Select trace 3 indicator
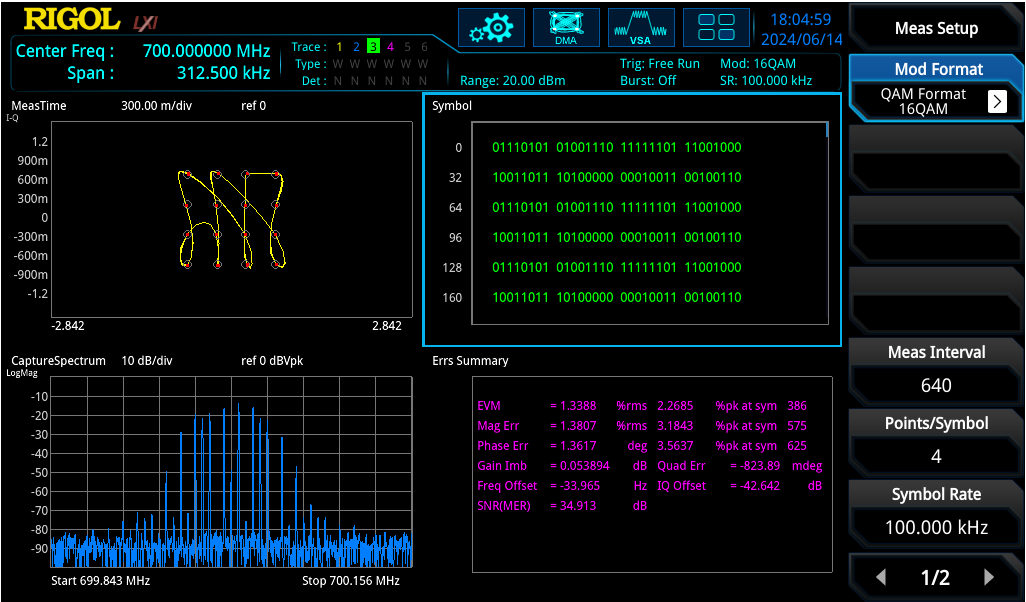1026x602 pixels. tap(373, 46)
